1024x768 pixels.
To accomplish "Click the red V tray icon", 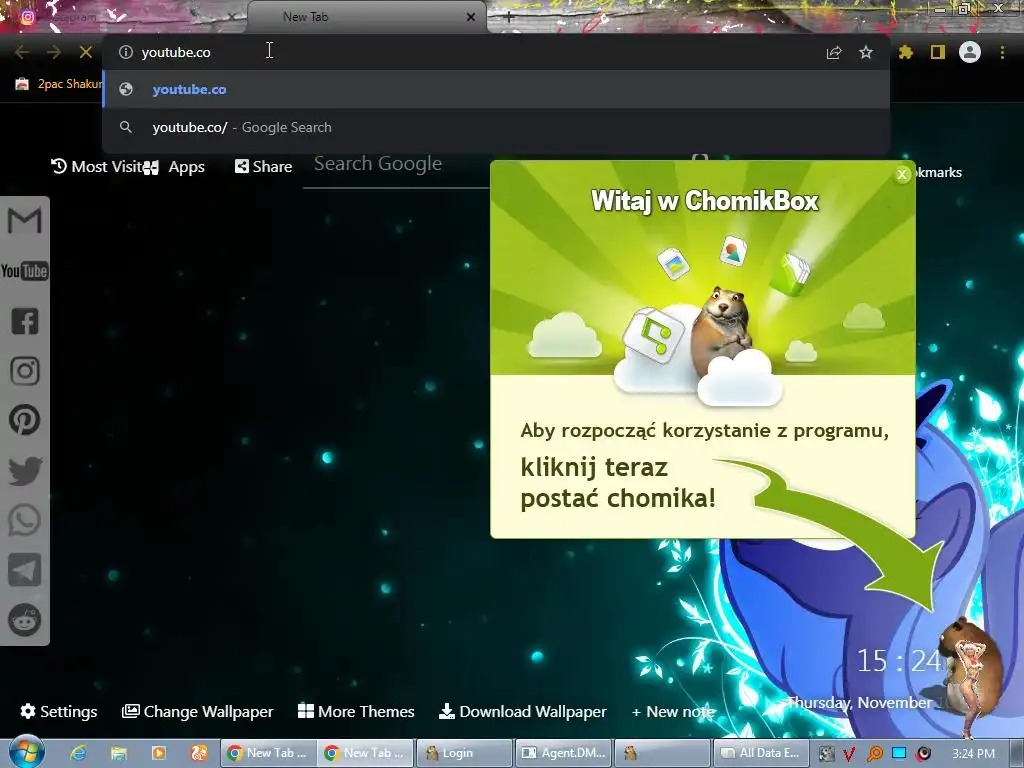I will click(x=849, y=754).
